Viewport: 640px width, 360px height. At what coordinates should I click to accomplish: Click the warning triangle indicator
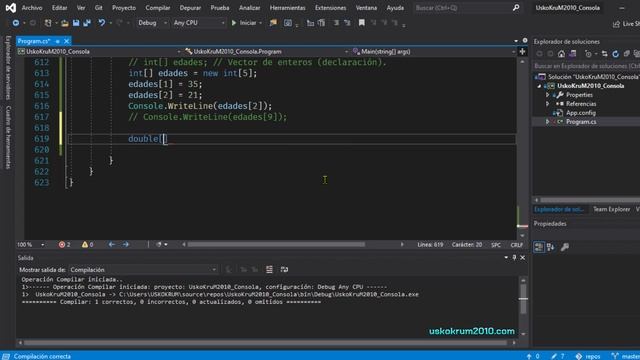(x=87, y=244)
